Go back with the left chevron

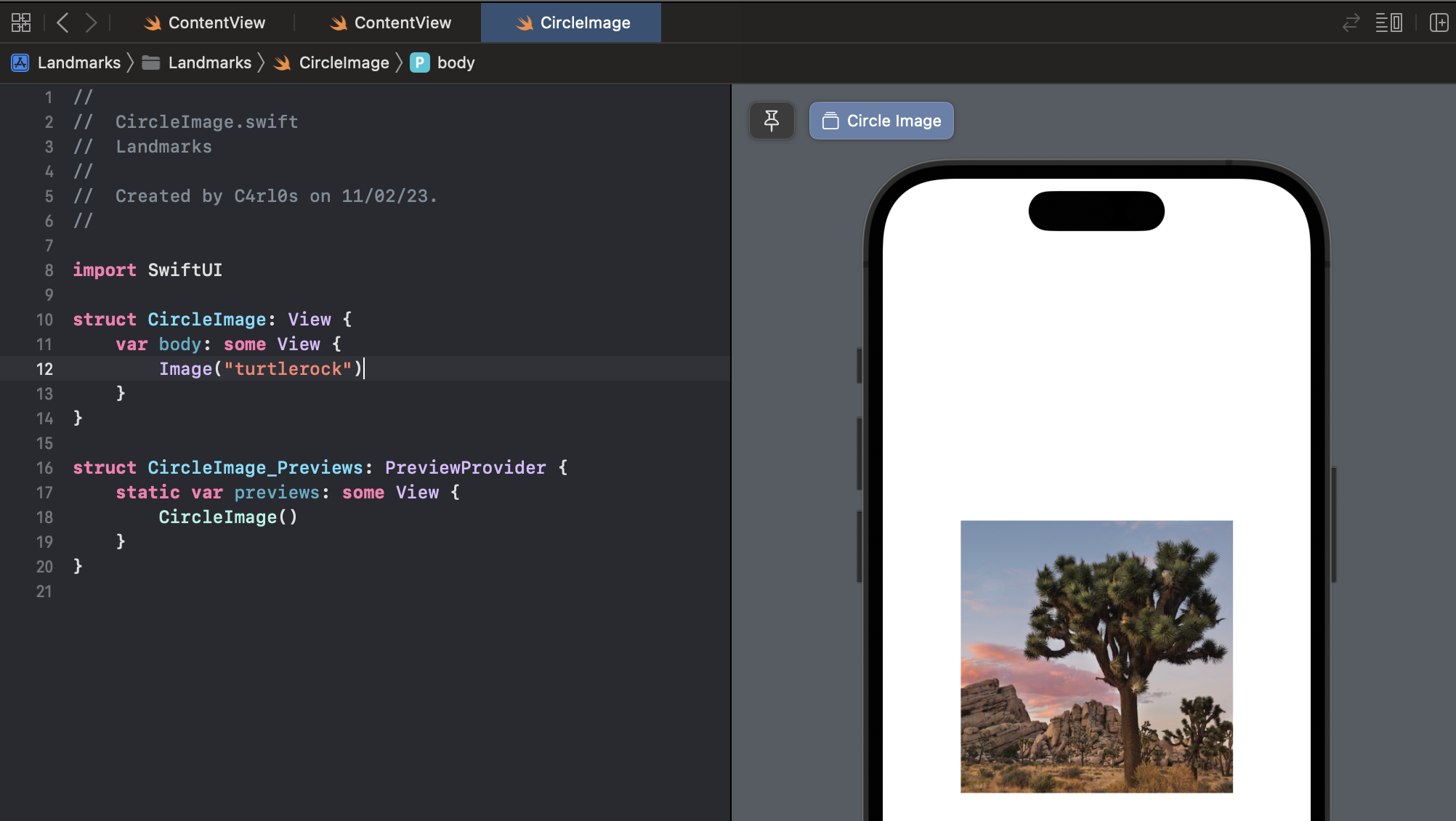(x=62, y=23)
